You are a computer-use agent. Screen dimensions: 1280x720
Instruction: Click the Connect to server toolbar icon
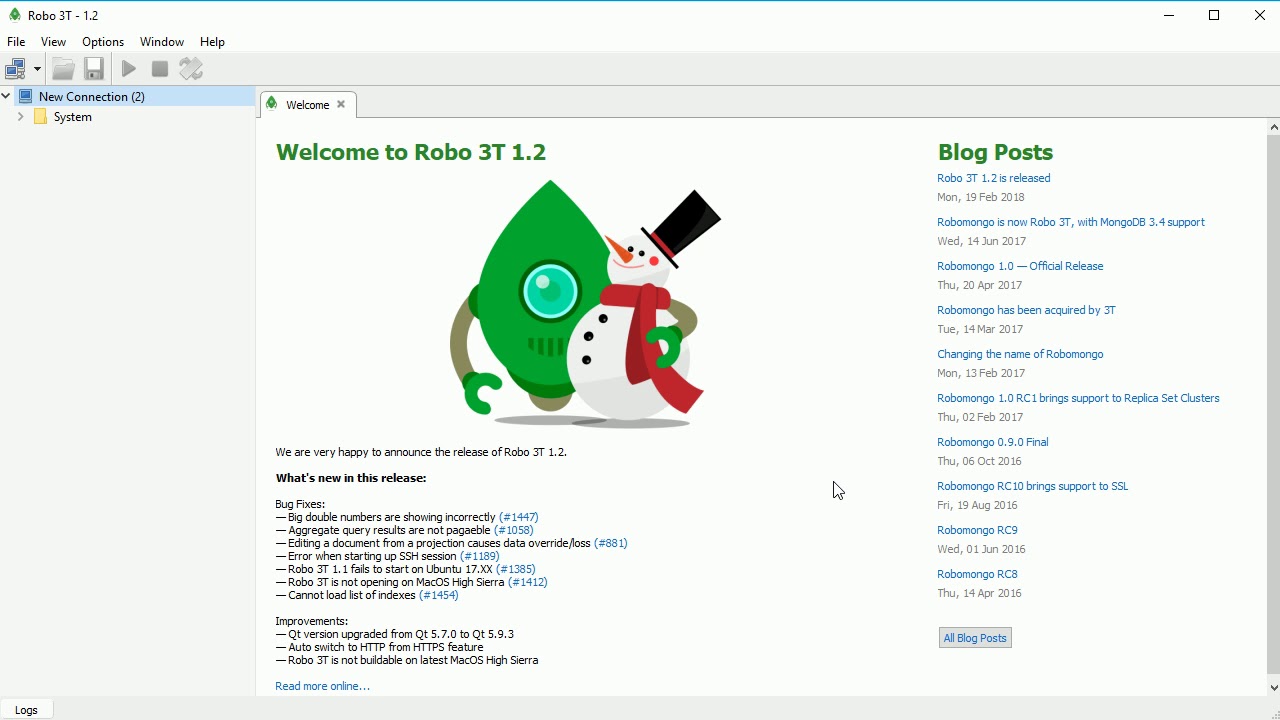(15, 69)
